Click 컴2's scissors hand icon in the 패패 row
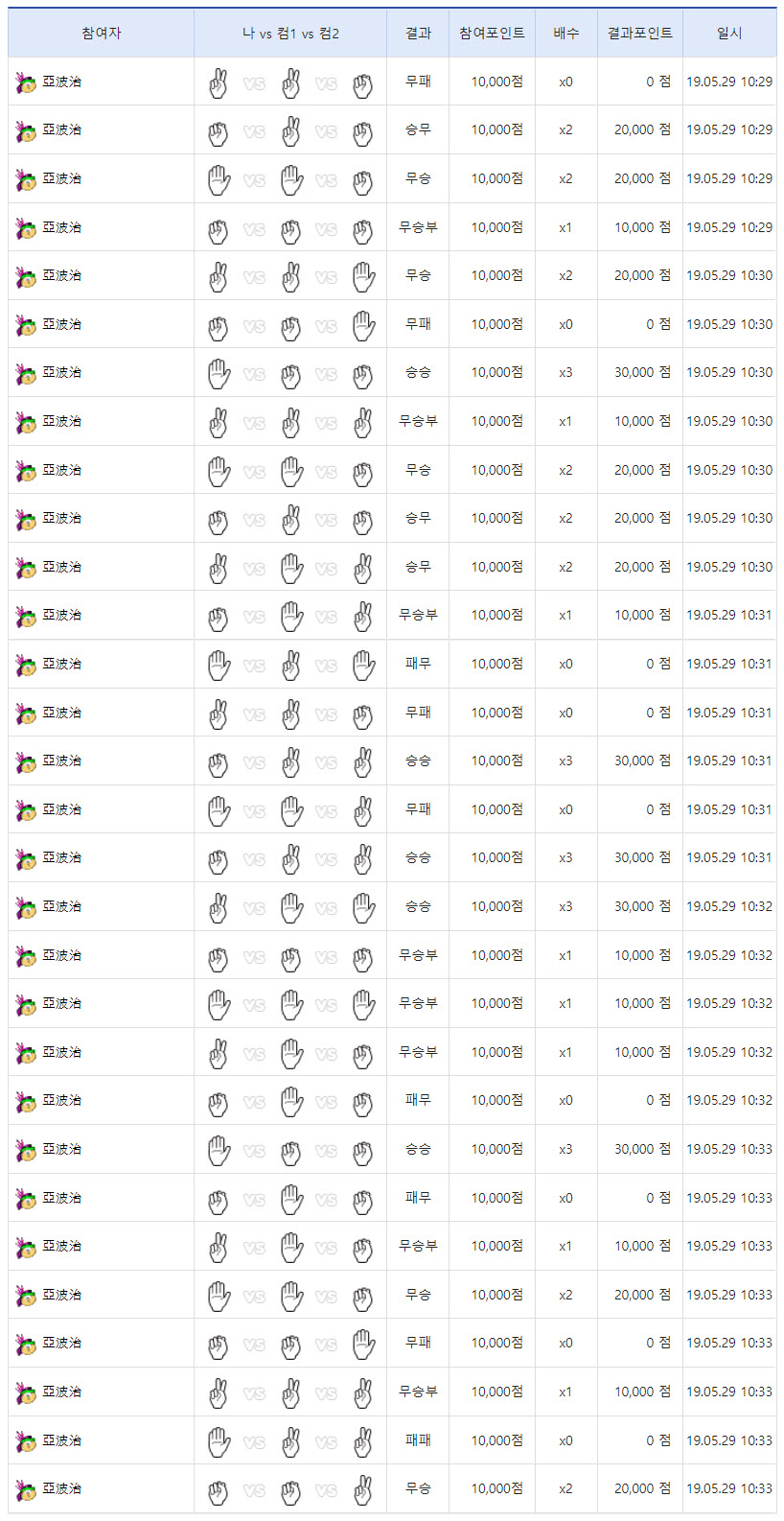Screen dimensions: 784x1521 coord(362,1442)
